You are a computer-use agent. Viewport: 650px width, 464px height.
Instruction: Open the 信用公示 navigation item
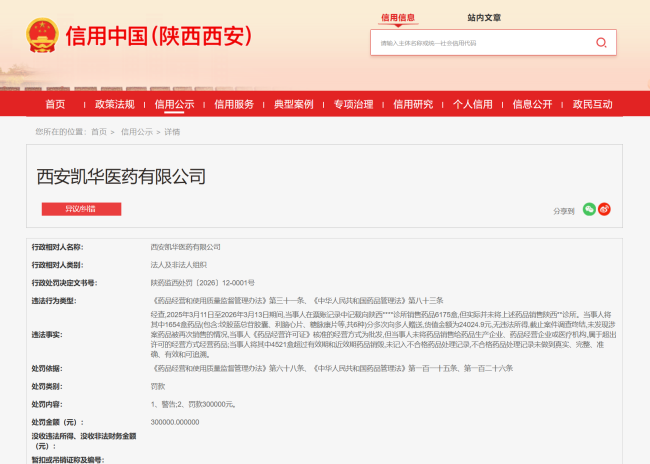[175, 104]
